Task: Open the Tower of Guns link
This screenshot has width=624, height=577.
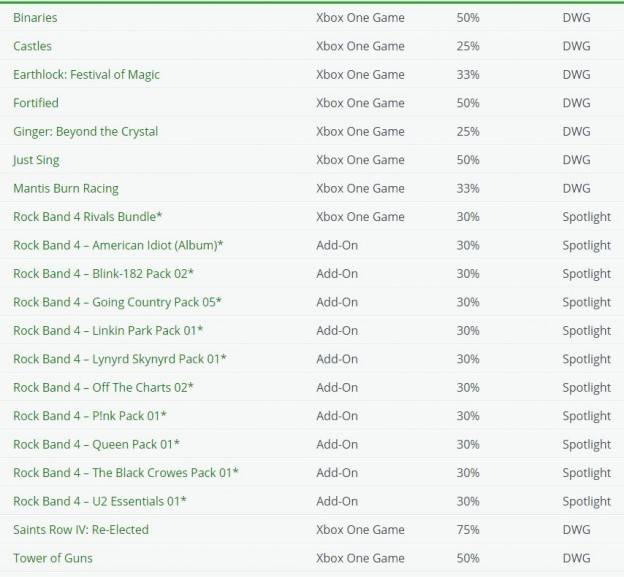Action: point(53,558)
